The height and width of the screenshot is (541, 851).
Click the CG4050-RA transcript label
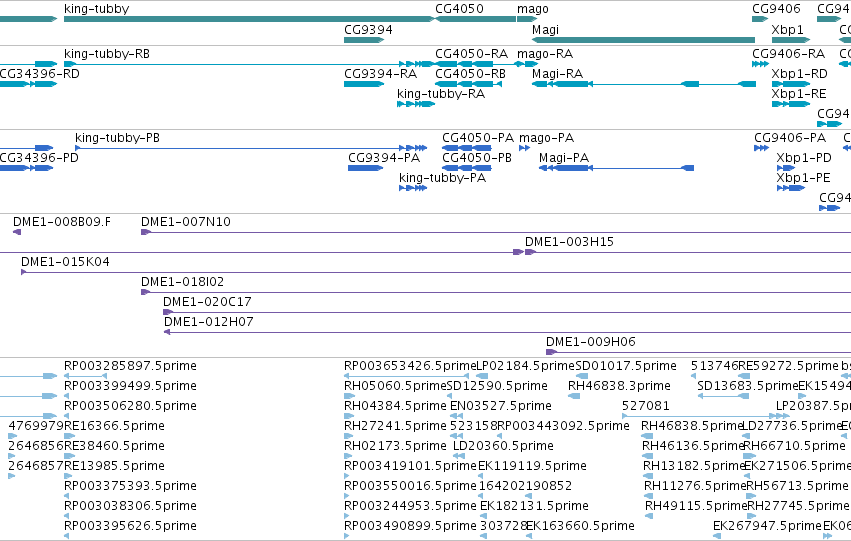472,54
